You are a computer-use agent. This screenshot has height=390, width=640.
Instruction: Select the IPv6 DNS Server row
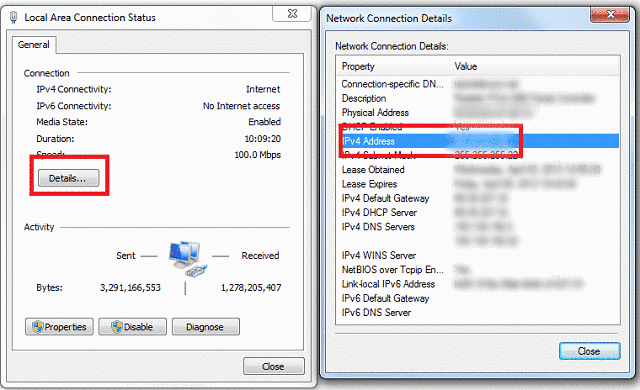point(478,312)
